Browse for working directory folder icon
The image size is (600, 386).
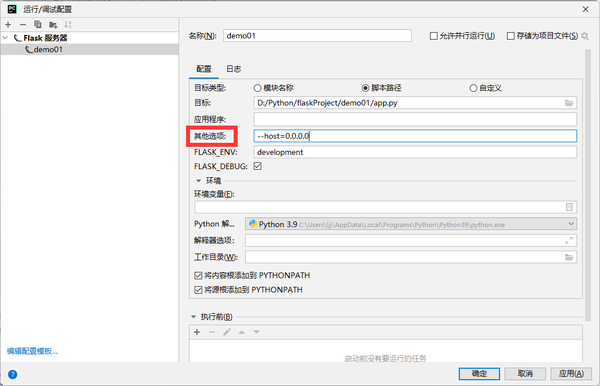pos(569,257)
